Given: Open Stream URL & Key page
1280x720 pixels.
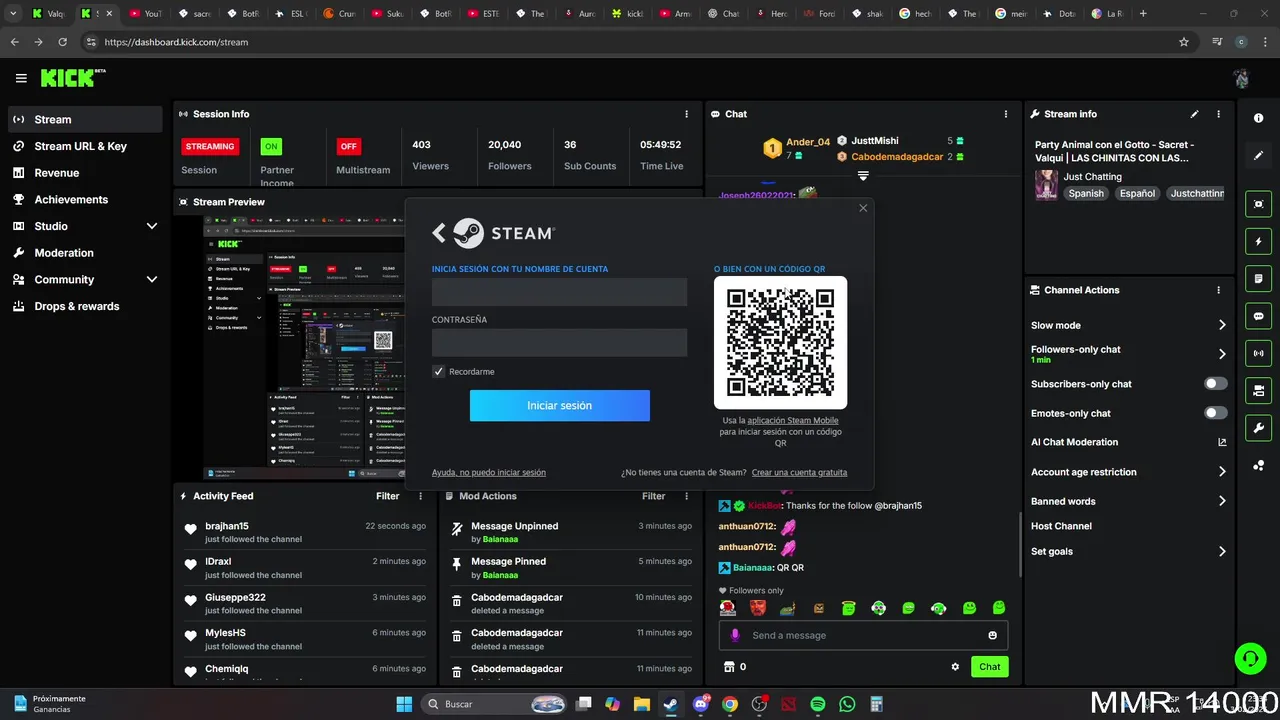Looking at the screenshot, I should [x=85, y=146].
